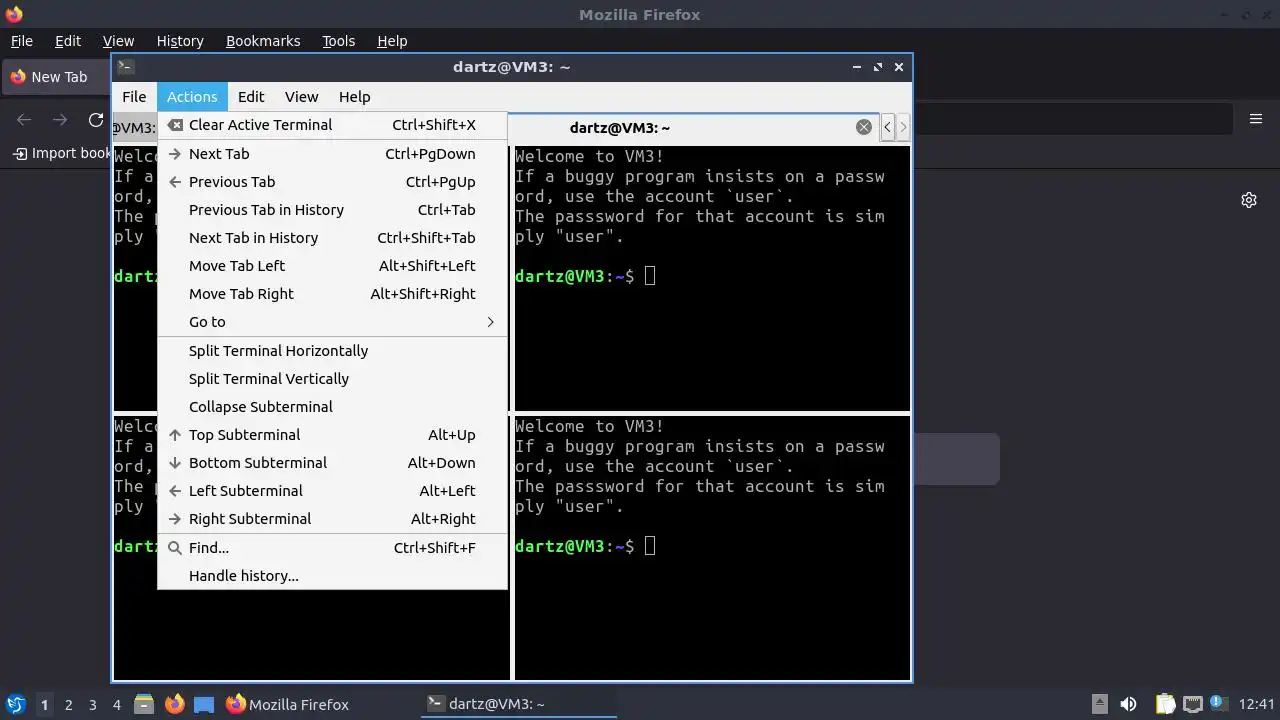The width and height of the screenshot is (1280, 720).
Task: Expand the Go to submenu
Action: [x=332, y=322]
